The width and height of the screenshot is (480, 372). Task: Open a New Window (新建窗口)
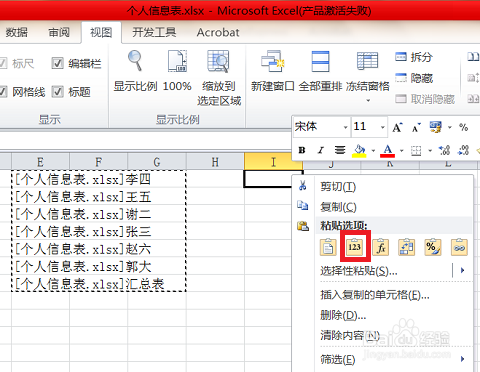[272, 61]
